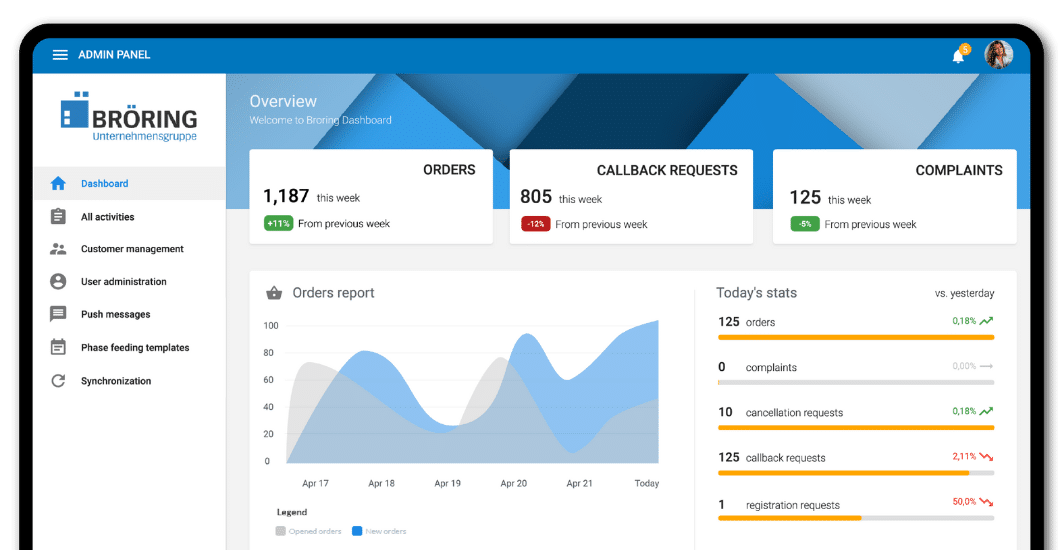Click the Apr 19 axis label
The width and height of the screenshot is (1058, 550).
click(x=447, y=483)
